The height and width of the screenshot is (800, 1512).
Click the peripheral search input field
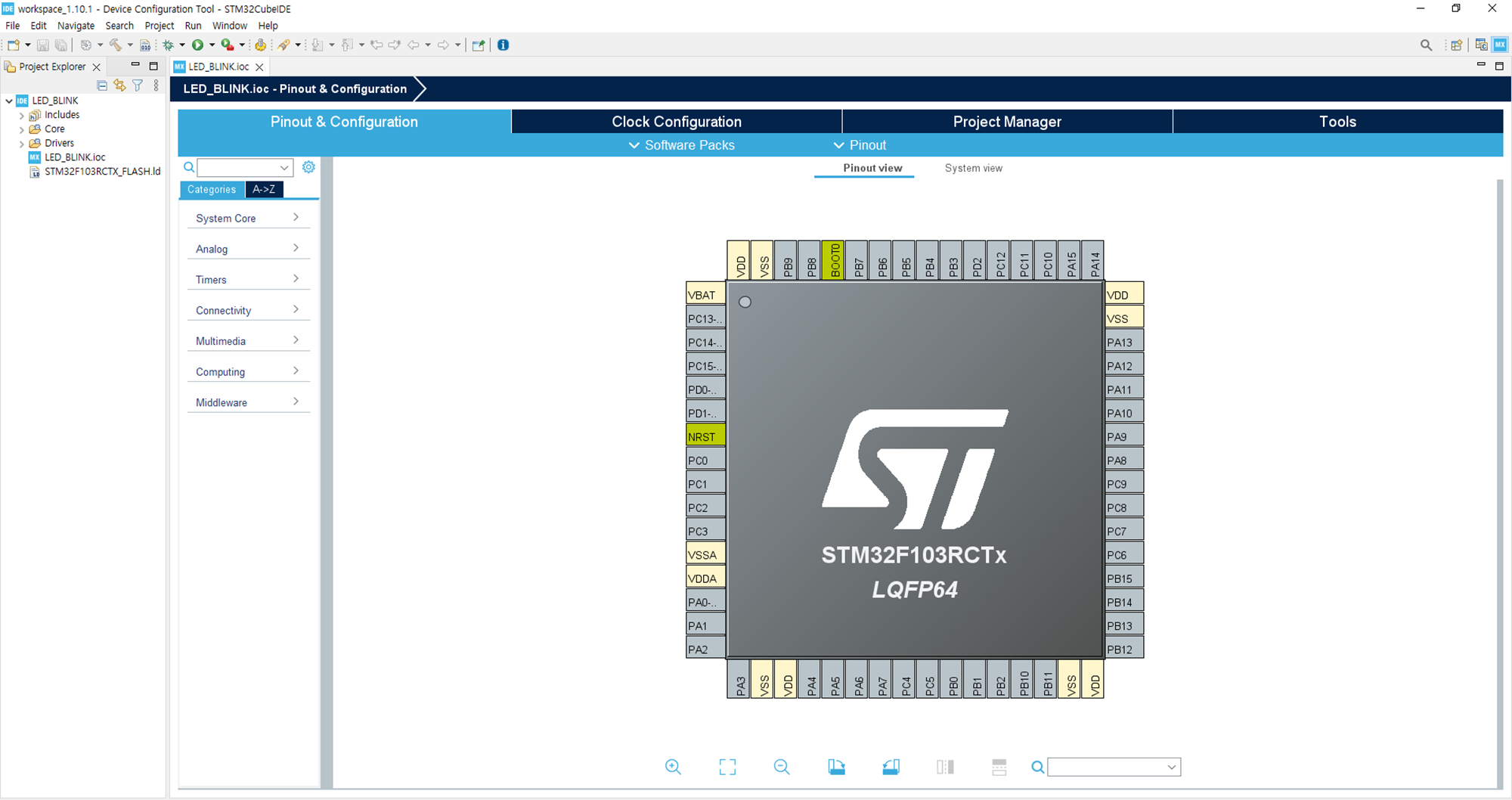coord(244,167)
